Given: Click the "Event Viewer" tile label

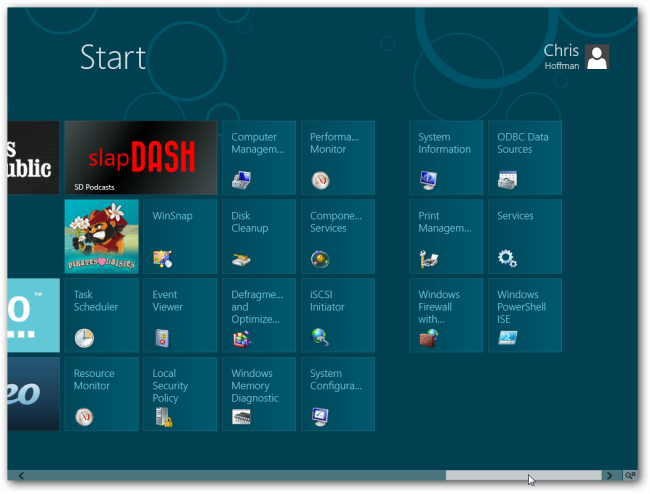Looking at the screenshot, I should [167, 300].
